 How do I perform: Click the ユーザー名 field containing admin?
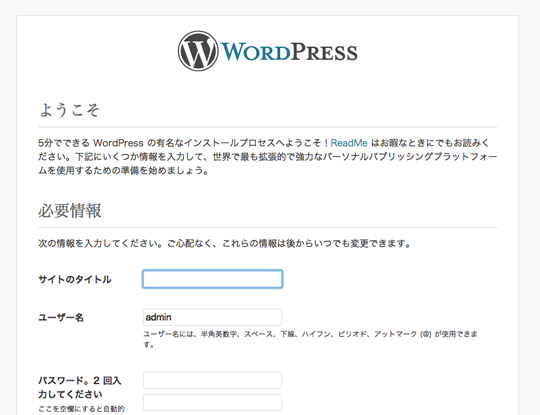tap(212, 317)
